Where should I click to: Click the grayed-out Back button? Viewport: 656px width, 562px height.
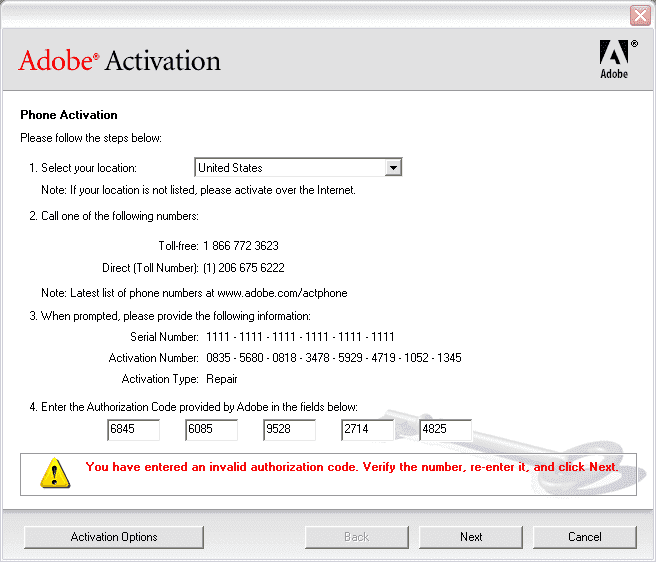[356, 537]
